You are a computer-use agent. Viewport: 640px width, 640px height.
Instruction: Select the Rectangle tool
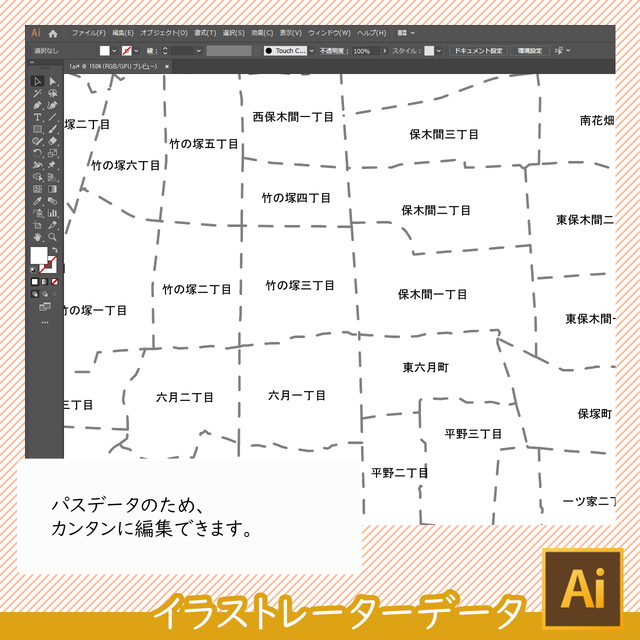click(38, 129)
